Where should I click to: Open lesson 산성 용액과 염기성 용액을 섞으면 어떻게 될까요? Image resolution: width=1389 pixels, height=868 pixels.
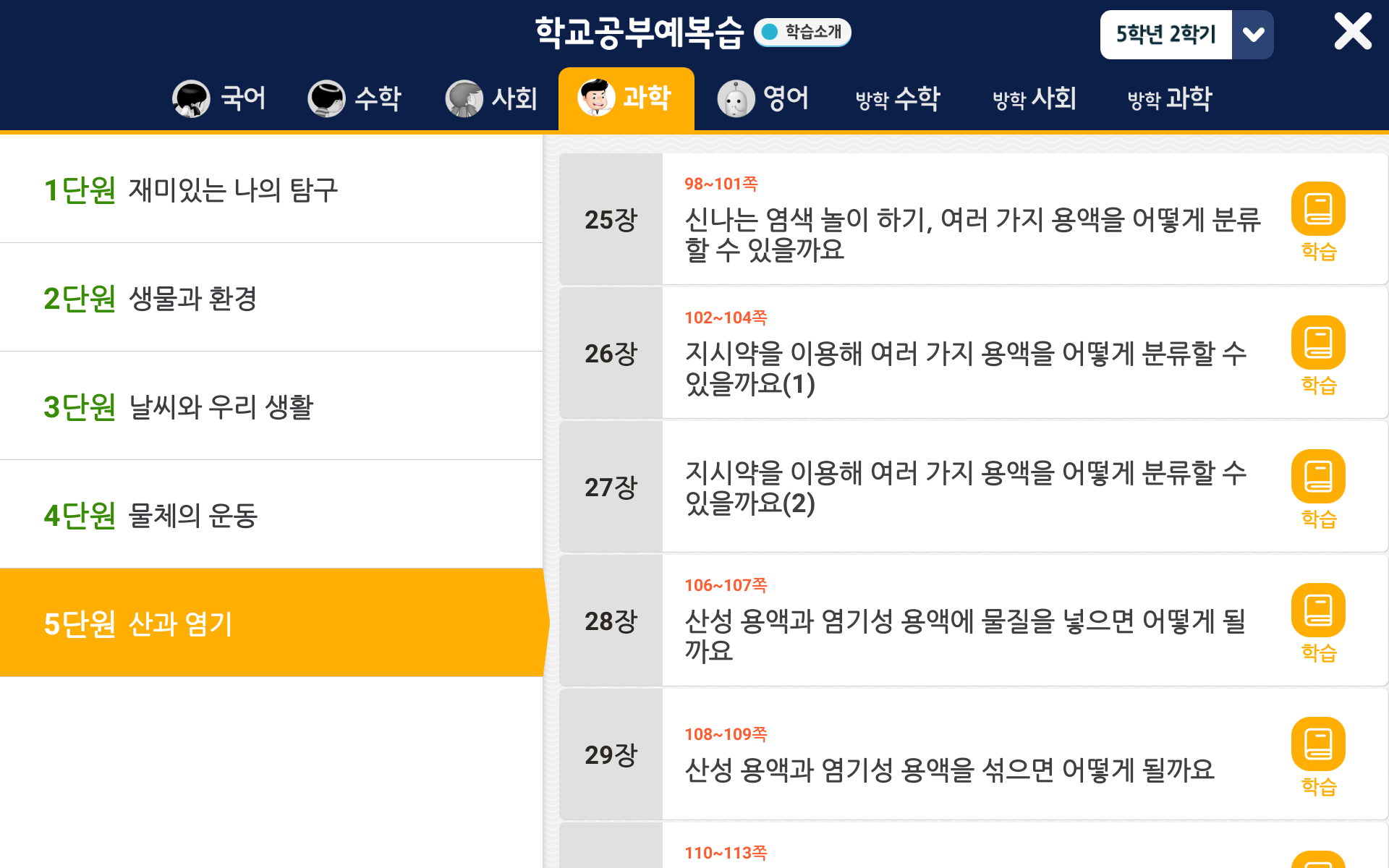pyautogui.click(x=949, y=770)
